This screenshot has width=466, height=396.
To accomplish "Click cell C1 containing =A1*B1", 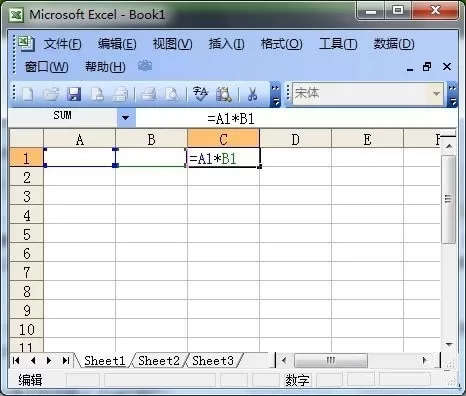I will pos(223,157).
